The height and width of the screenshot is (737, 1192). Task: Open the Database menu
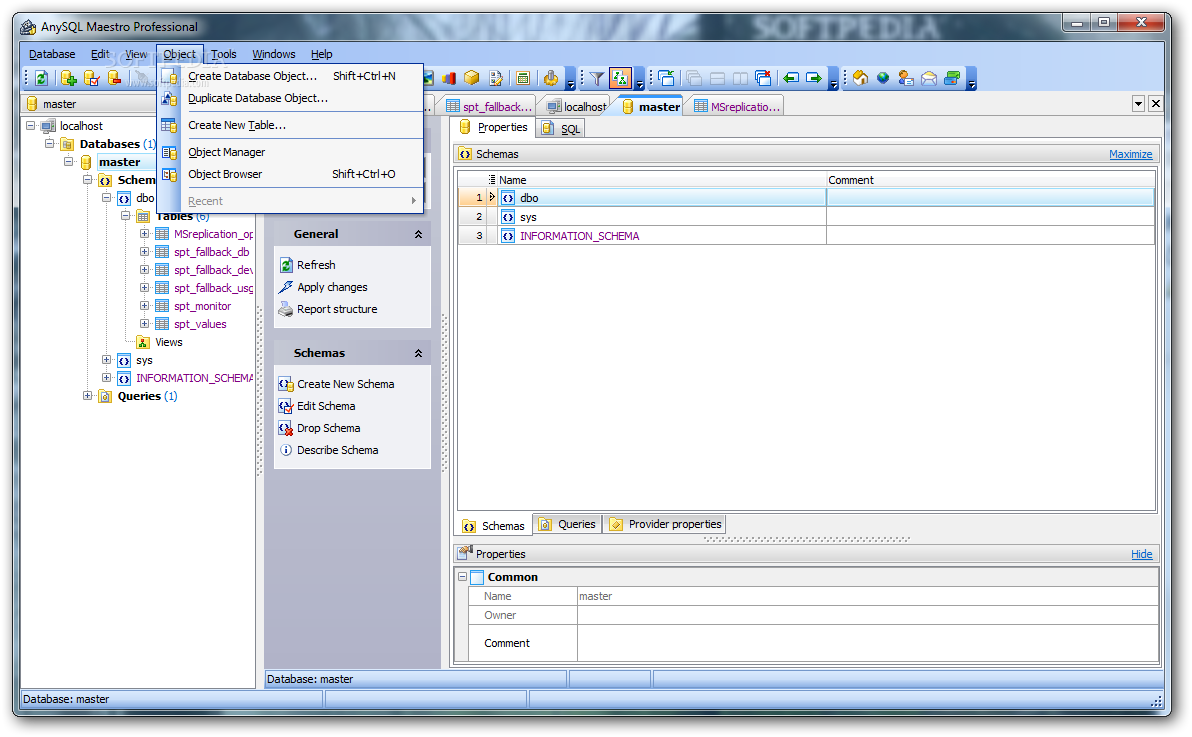(52, 54)
